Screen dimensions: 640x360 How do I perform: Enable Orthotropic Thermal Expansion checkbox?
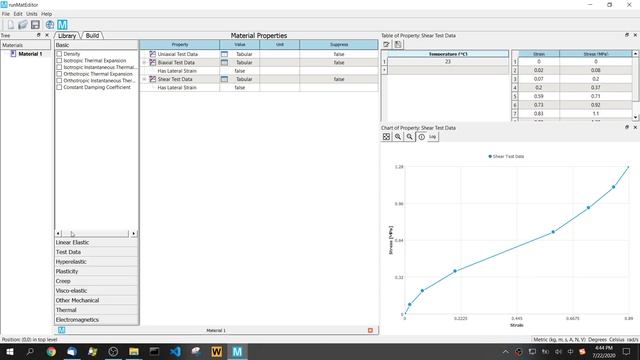point(59,74)
